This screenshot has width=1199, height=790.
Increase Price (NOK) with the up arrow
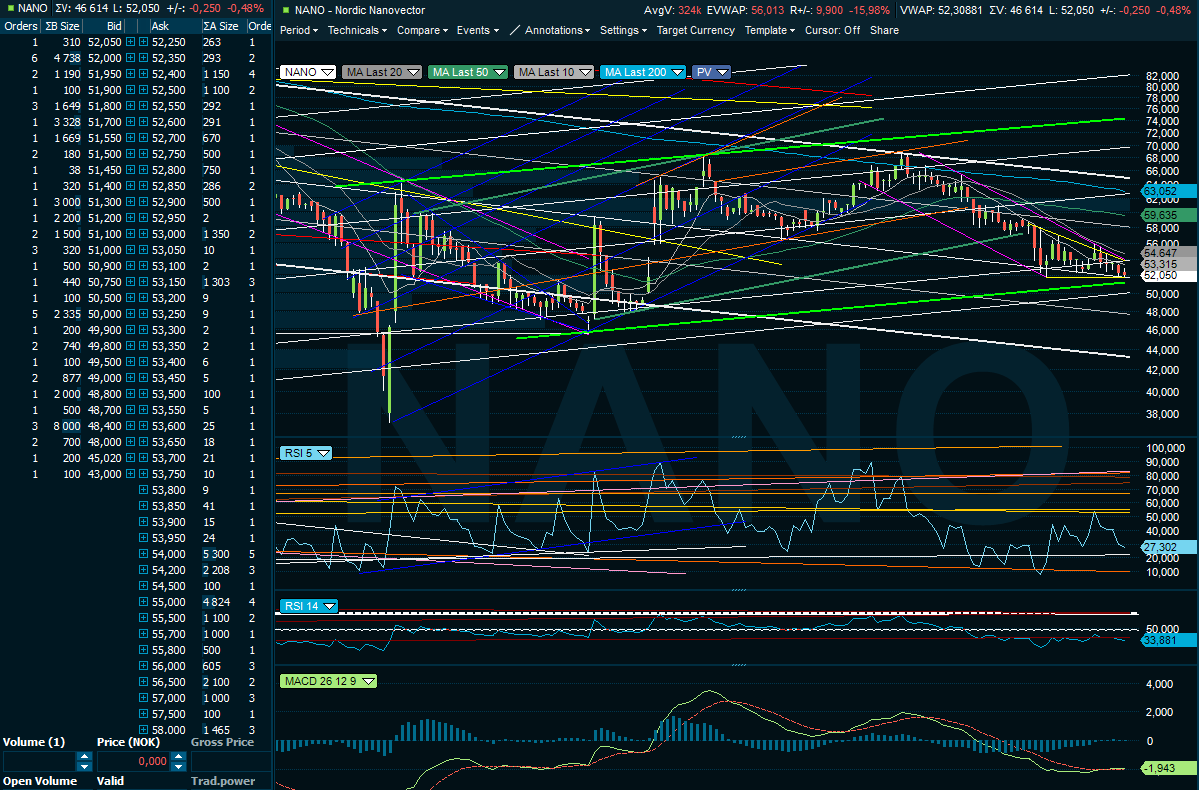[178, 757]
